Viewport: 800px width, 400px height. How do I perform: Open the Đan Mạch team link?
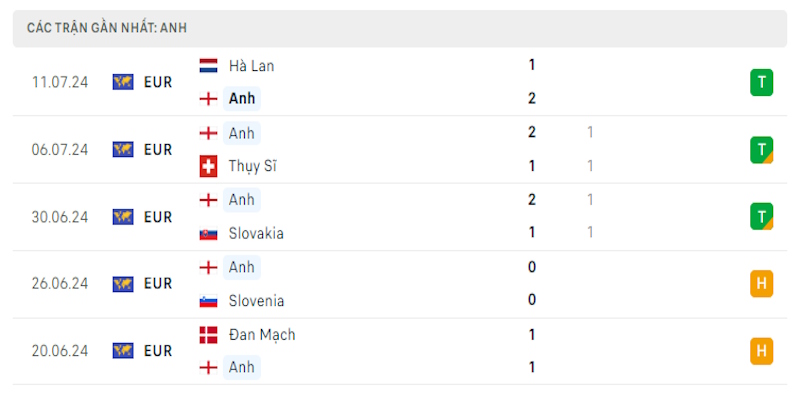click(262, 335)
